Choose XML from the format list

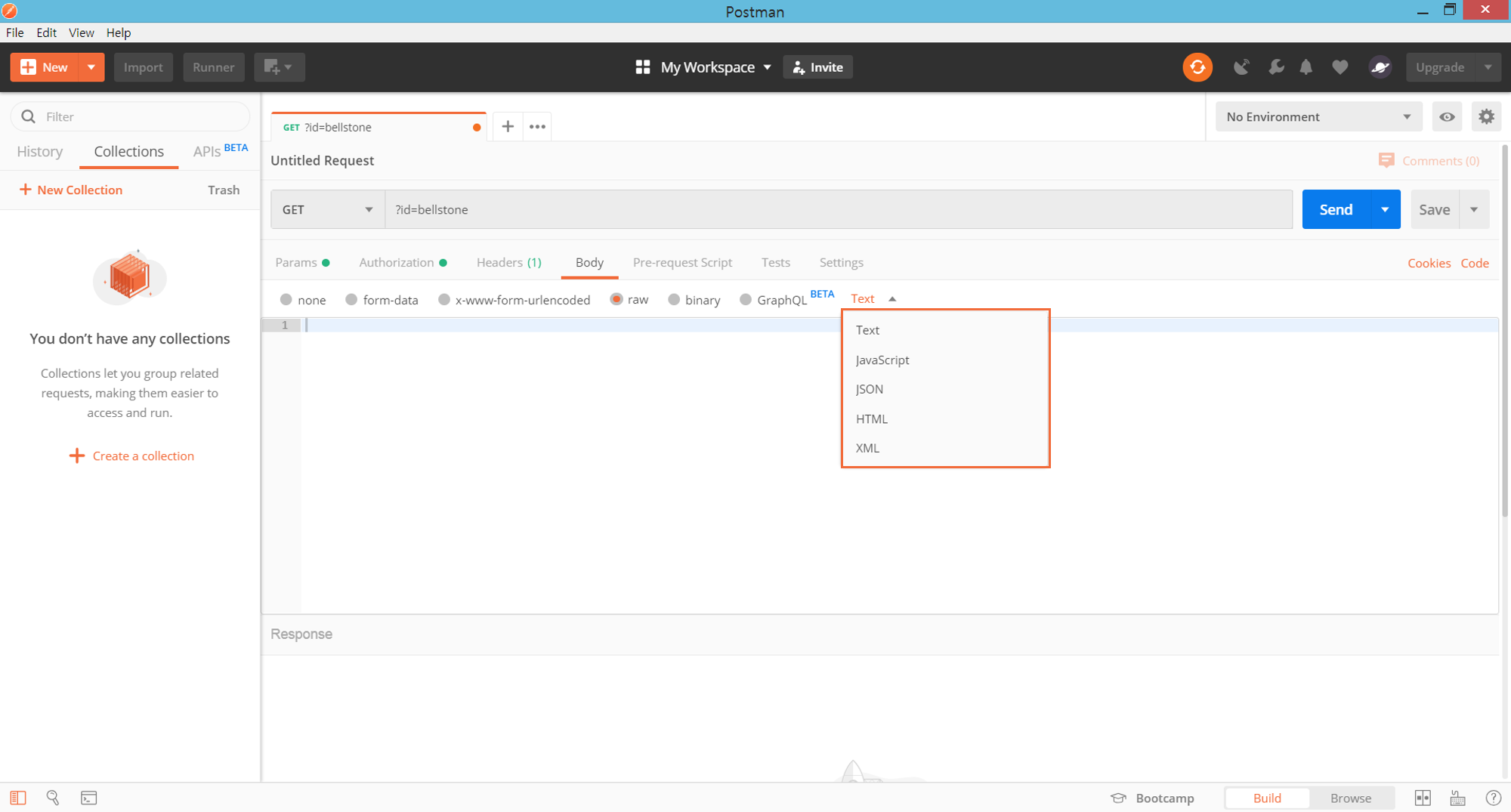click(x=945, y=448)
